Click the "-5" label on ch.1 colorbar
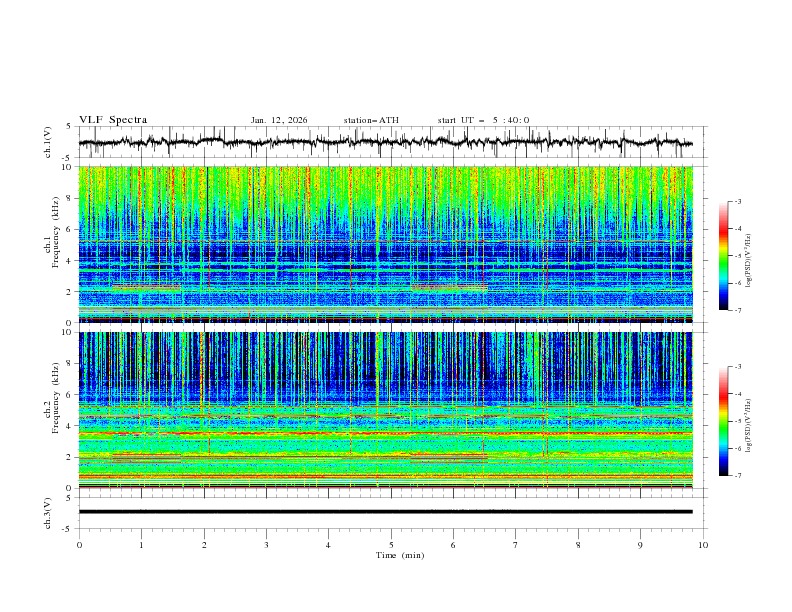 coord(737,256)
